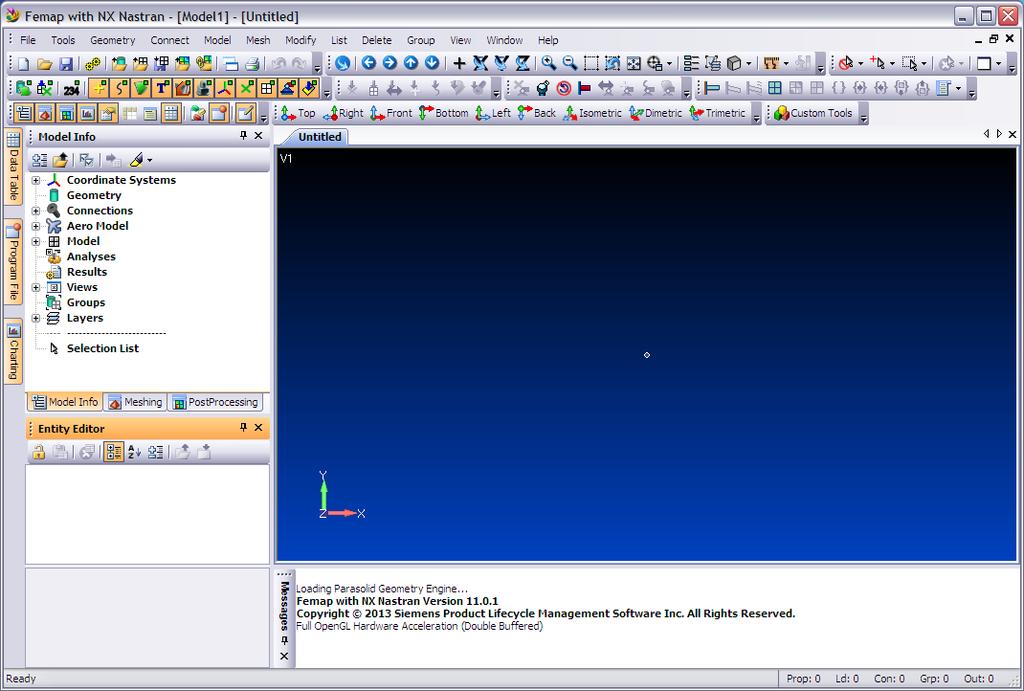Click the Custom Tools colored cubes button
The width and height of the screenshot is (1024, 691).
[814, 113]
